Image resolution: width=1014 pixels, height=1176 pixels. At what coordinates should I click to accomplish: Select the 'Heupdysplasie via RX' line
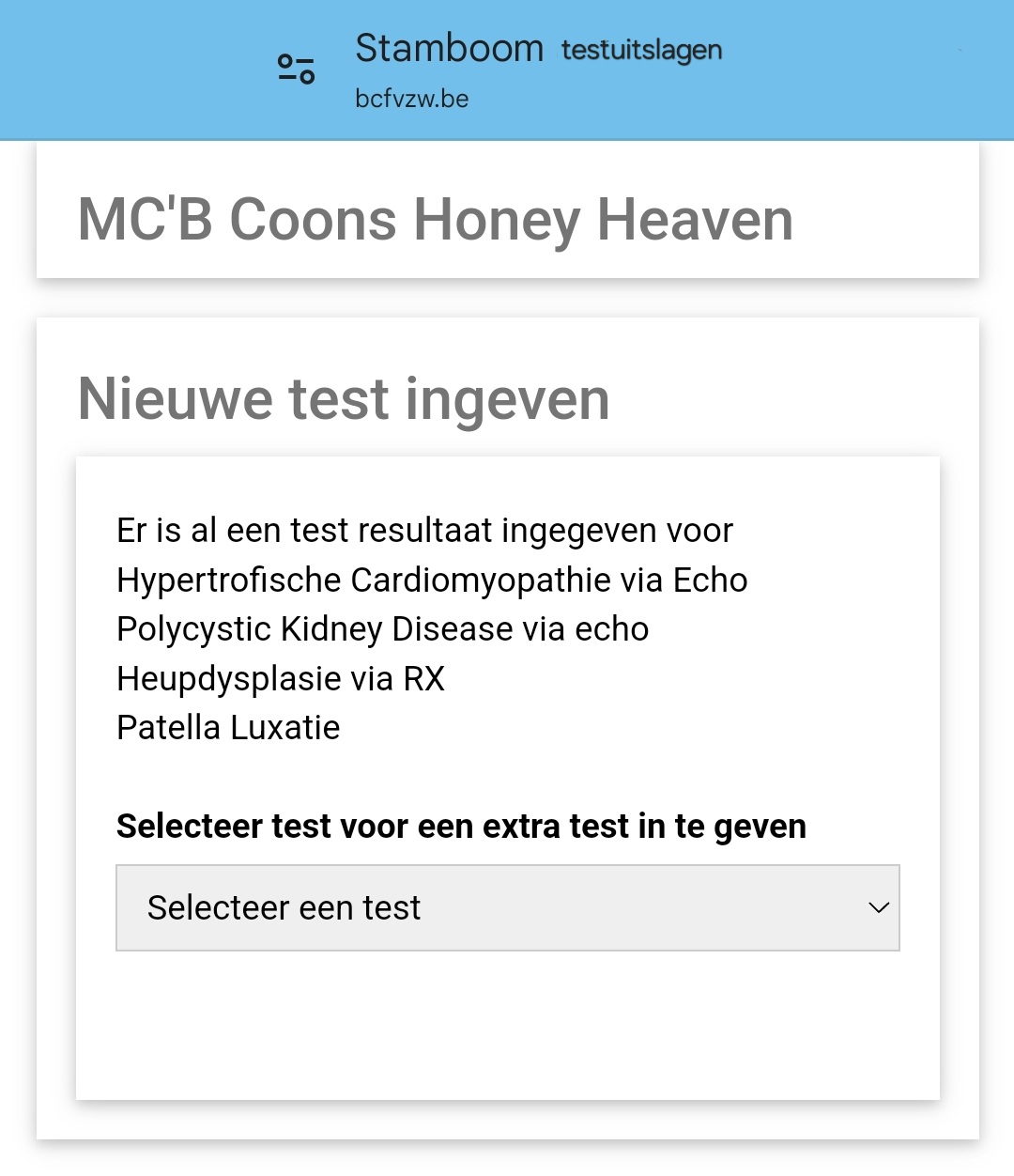pyautogui.click(x=280, y=678)
